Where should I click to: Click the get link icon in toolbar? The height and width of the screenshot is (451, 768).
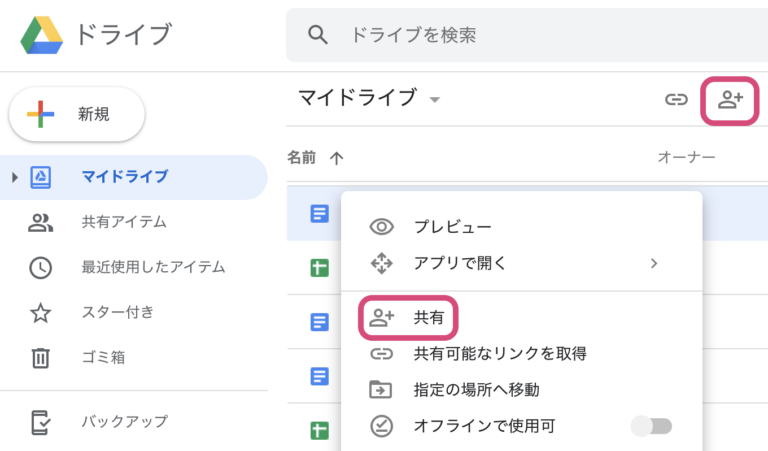[677, 99]
